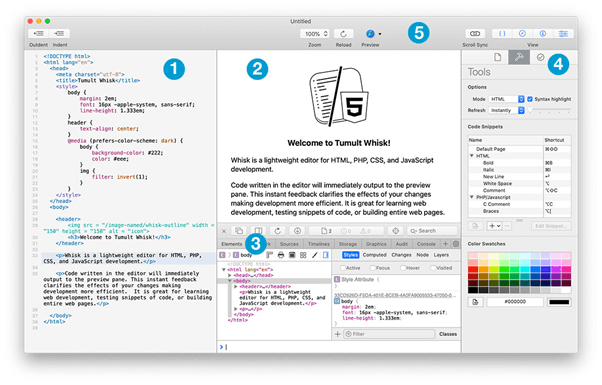Click the Safari Preview browser icon

370,34
